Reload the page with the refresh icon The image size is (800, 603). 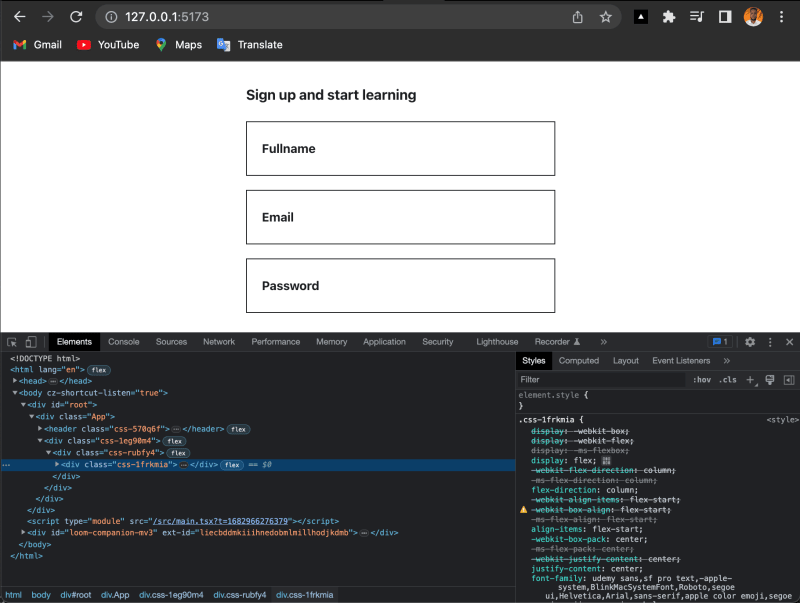(76, 17)
